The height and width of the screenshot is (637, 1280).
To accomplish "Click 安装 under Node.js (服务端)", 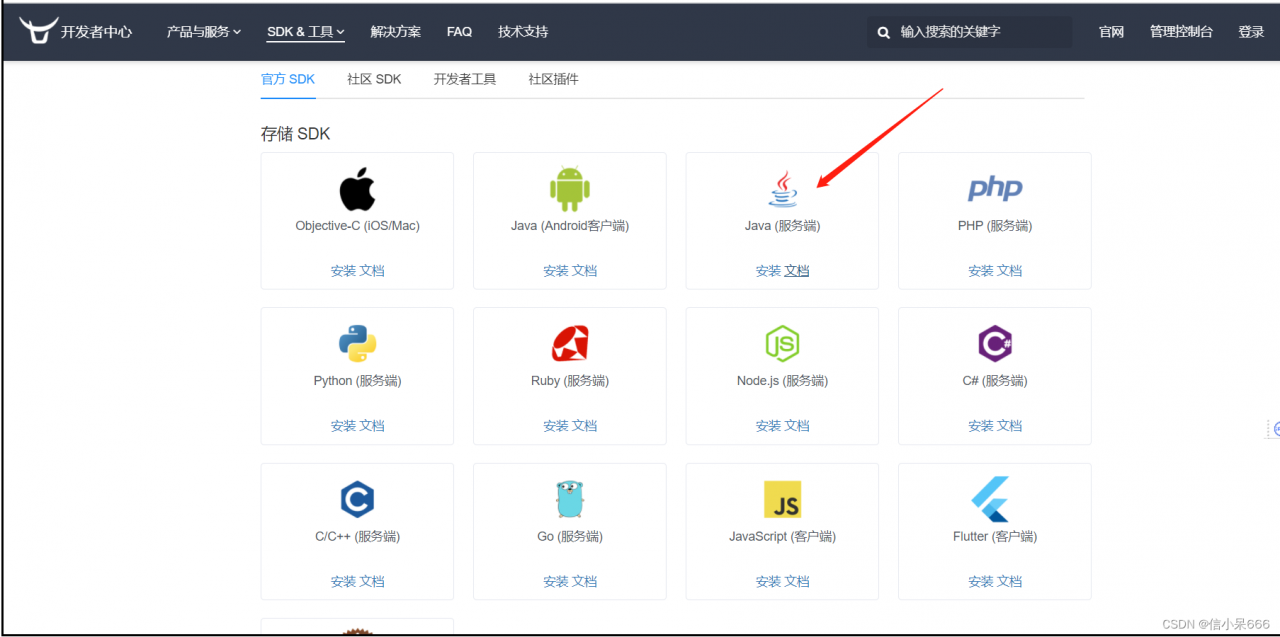I will click(768, 426).
